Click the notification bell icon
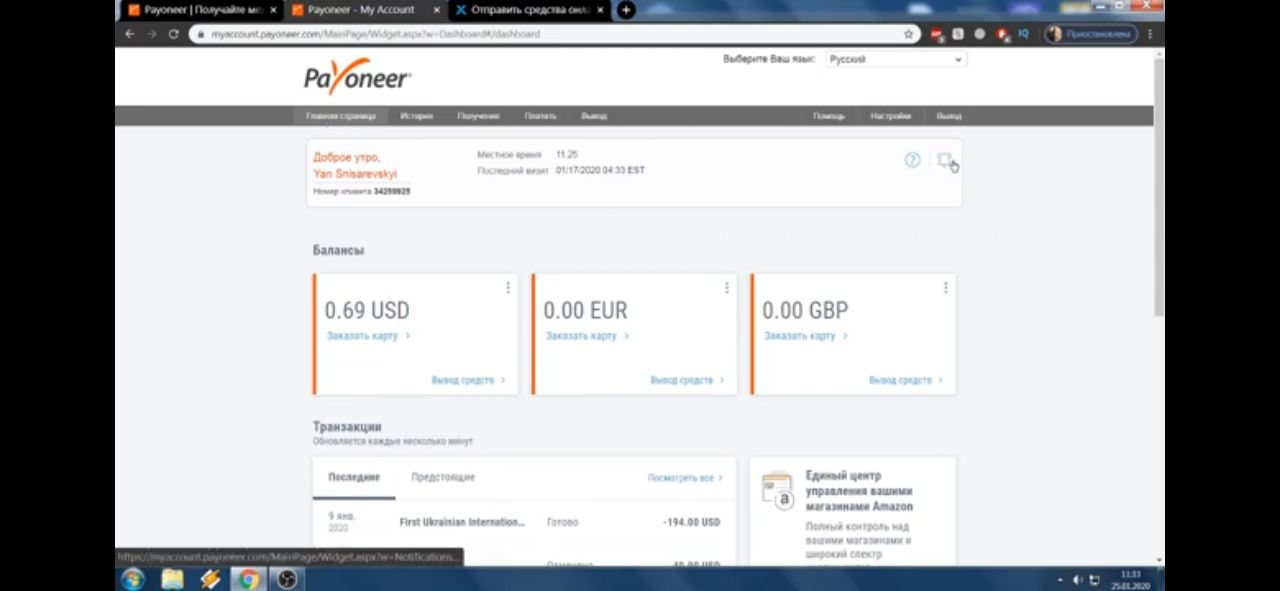Viewport: 1280px width, 591px height. click(944, 160)
